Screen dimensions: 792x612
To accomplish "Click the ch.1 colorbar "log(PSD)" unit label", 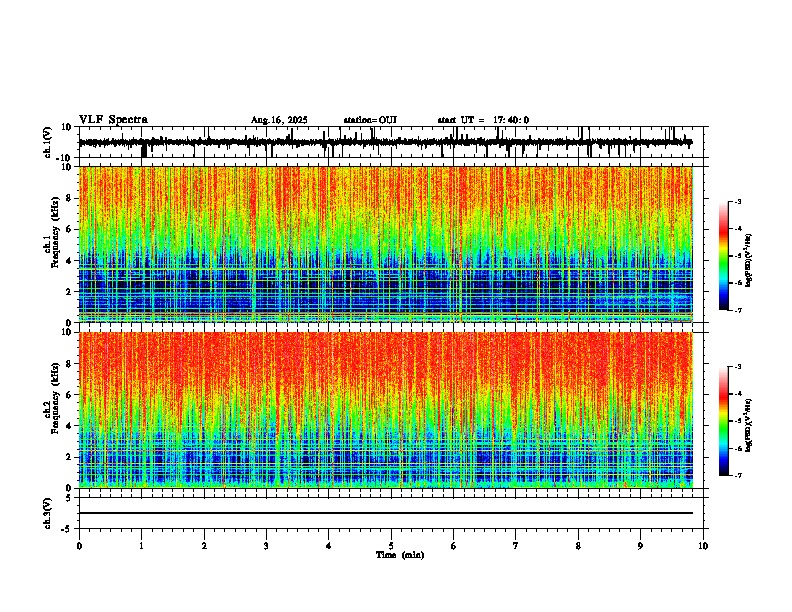I will point(749,260).
